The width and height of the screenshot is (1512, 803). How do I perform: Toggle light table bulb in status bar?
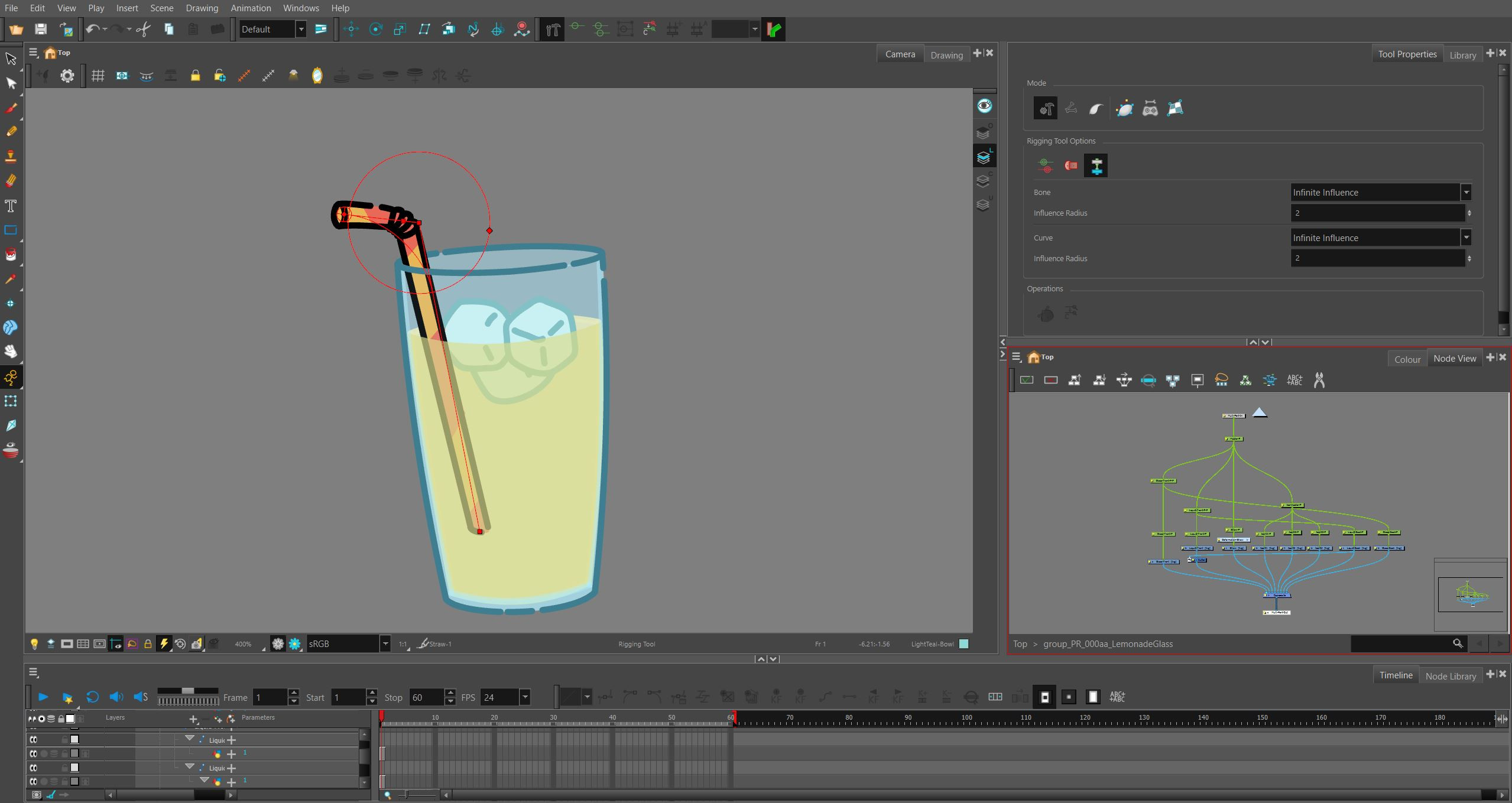(x=34, y=644)
